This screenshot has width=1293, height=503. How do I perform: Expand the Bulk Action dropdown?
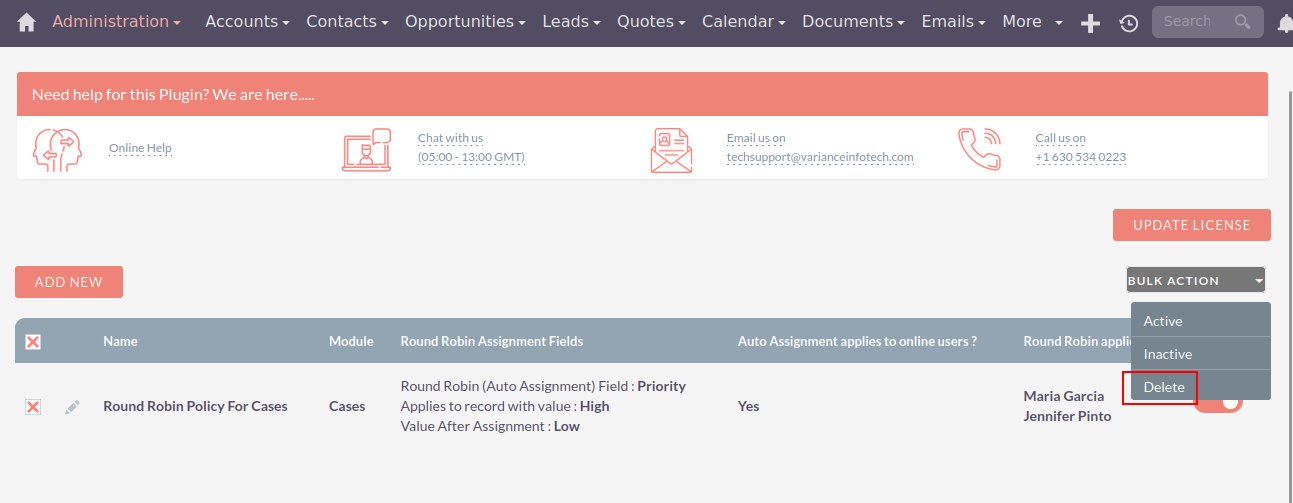point(1195,280)
